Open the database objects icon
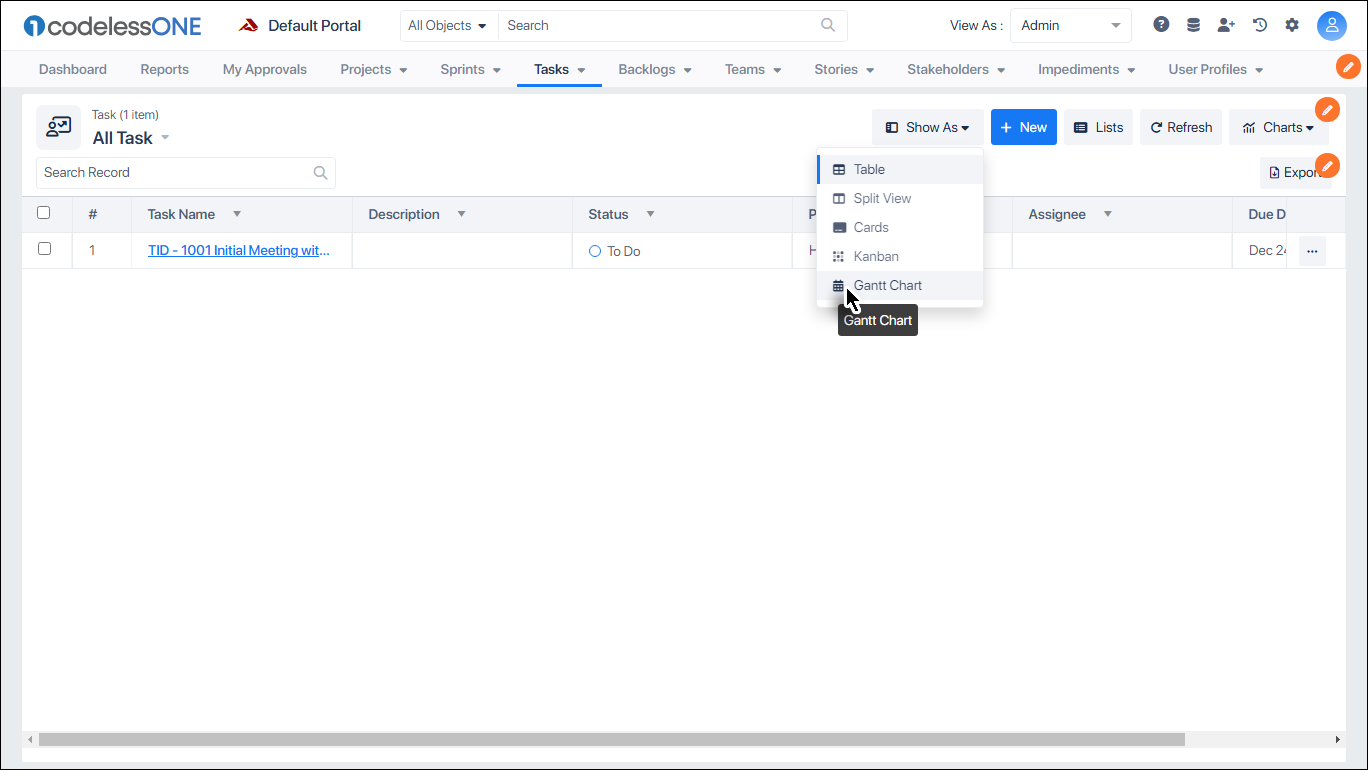Screen dimensions: 1368x770 (x=1193, y=24)
